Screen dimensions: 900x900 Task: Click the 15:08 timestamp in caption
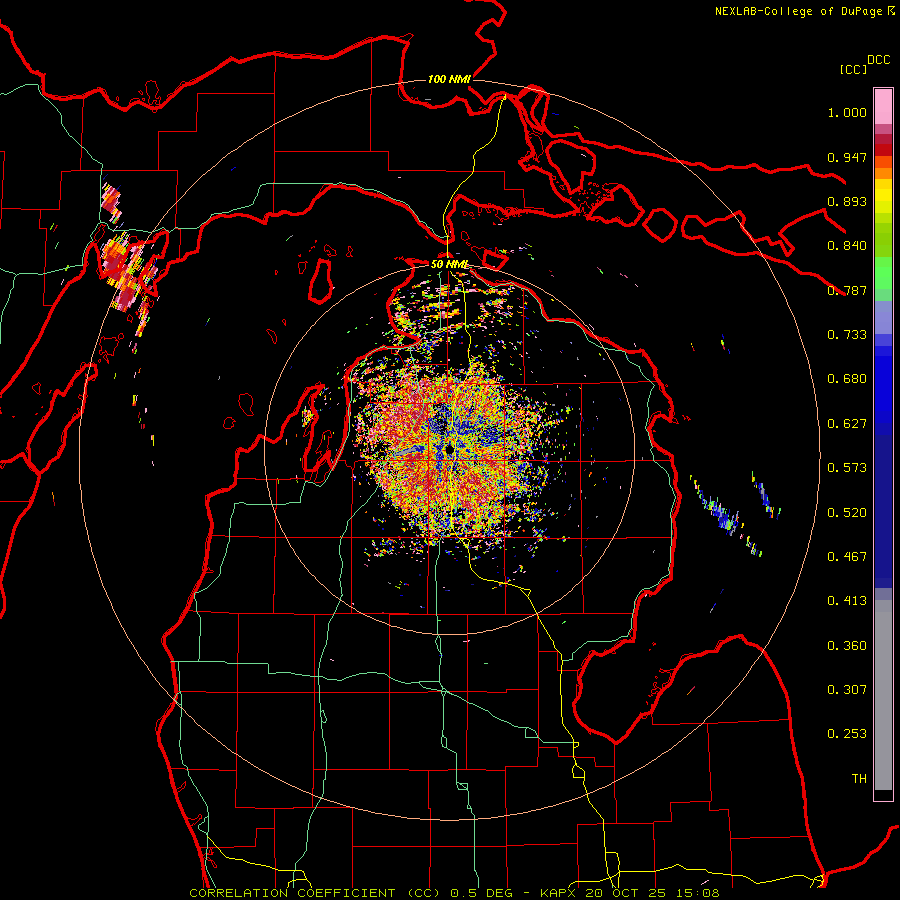[x=696, y=893]
